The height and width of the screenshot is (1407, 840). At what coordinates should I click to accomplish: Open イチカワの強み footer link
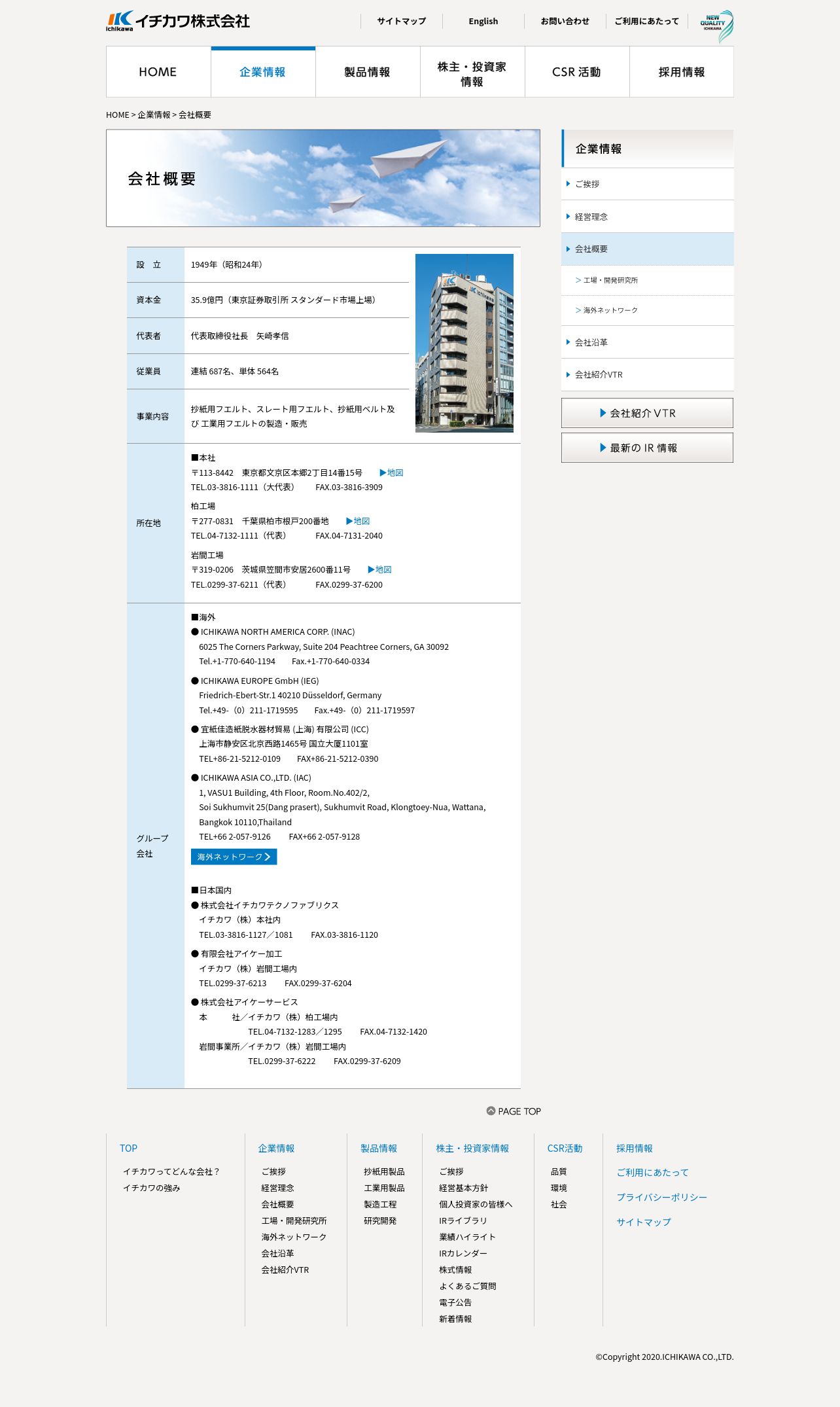pyautogui.click(x=152, y=1188)
